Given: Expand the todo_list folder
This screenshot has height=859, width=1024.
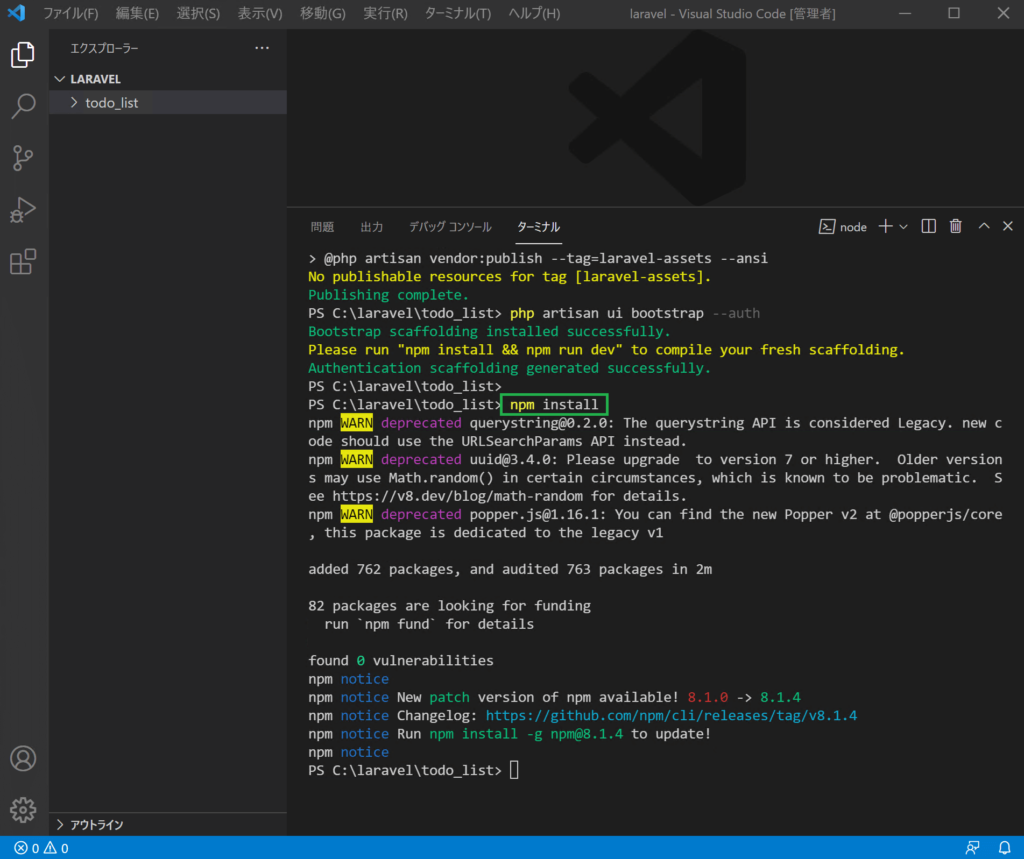Looking at the screenshot, I should click(74, 103).
